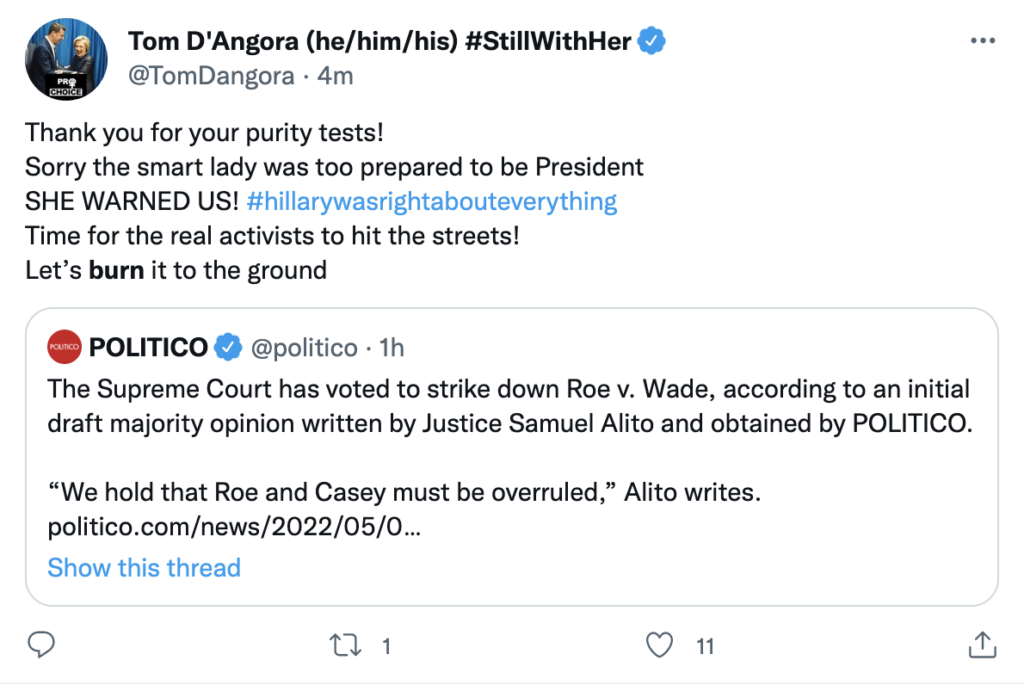This screenshot has width=1024, height=685.
Task: Click the like count of 11
Action: tap(705, 646)
